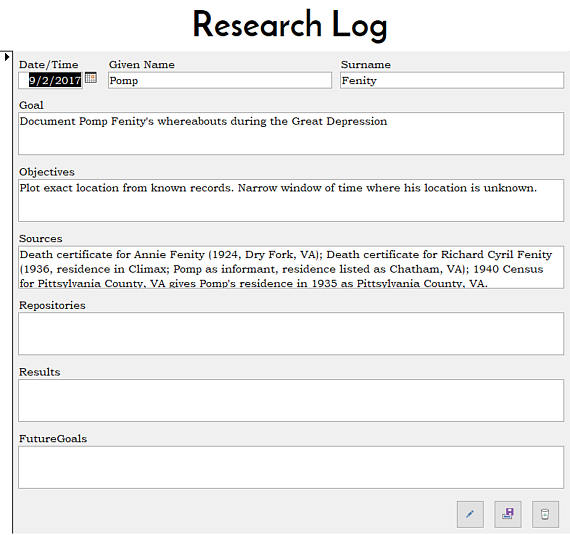Click the Given Name label
Viewport: 570px width, 535px height.
point(142,65)
